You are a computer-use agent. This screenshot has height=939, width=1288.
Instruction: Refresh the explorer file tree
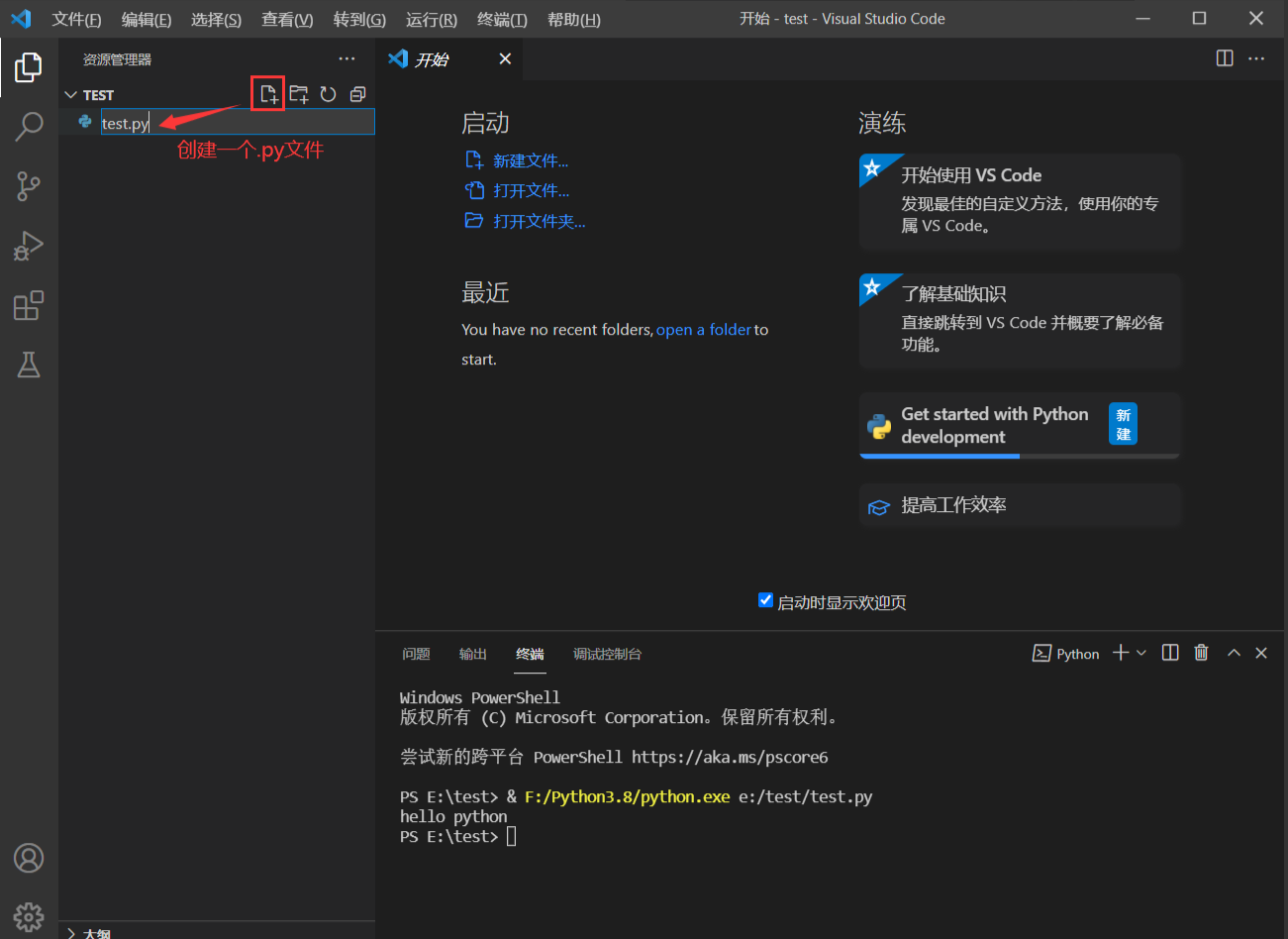[x=328, y=94]
